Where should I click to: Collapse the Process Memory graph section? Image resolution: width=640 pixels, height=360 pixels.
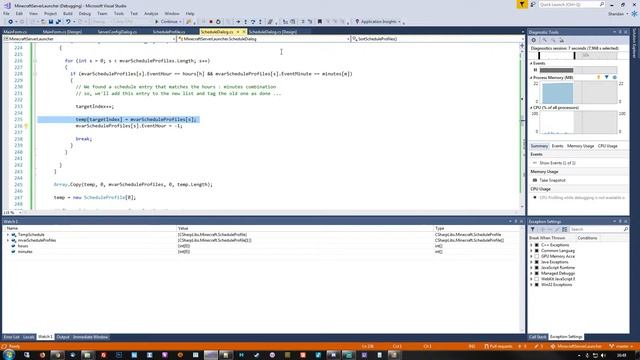(531, 78)
